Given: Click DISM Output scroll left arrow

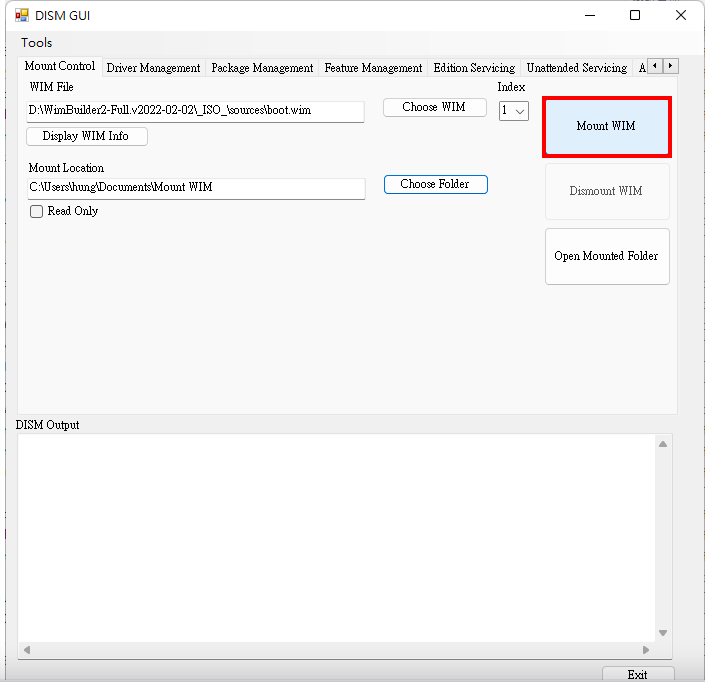Looking at the screenshot, I should pos(27,650).
